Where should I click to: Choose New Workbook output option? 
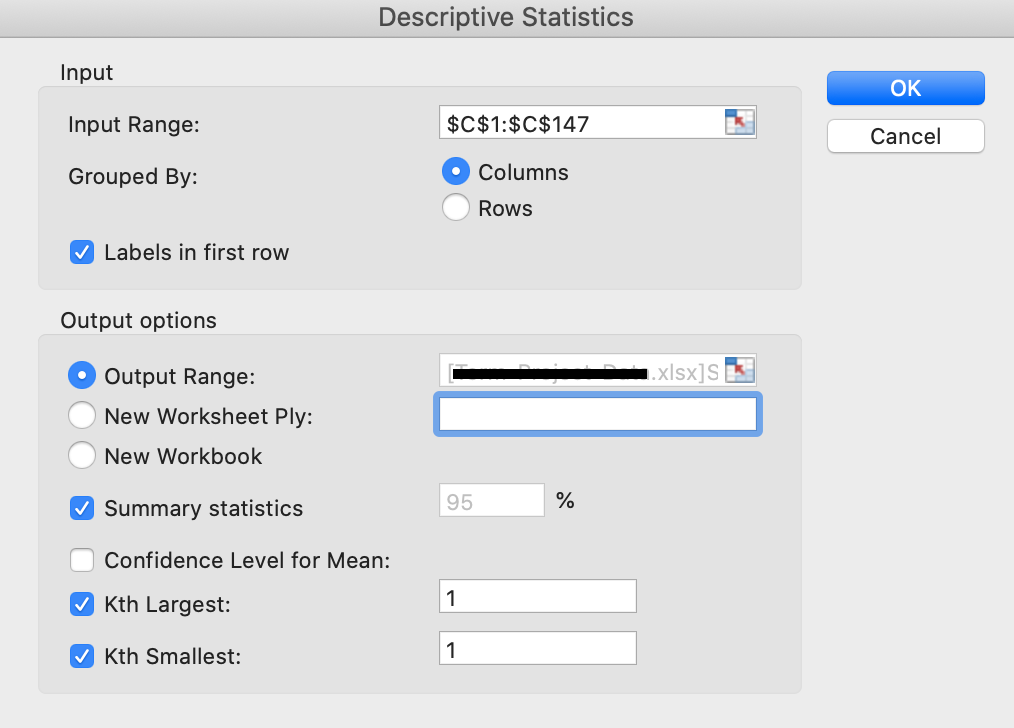pyautogui.click(x=82, y=456)
